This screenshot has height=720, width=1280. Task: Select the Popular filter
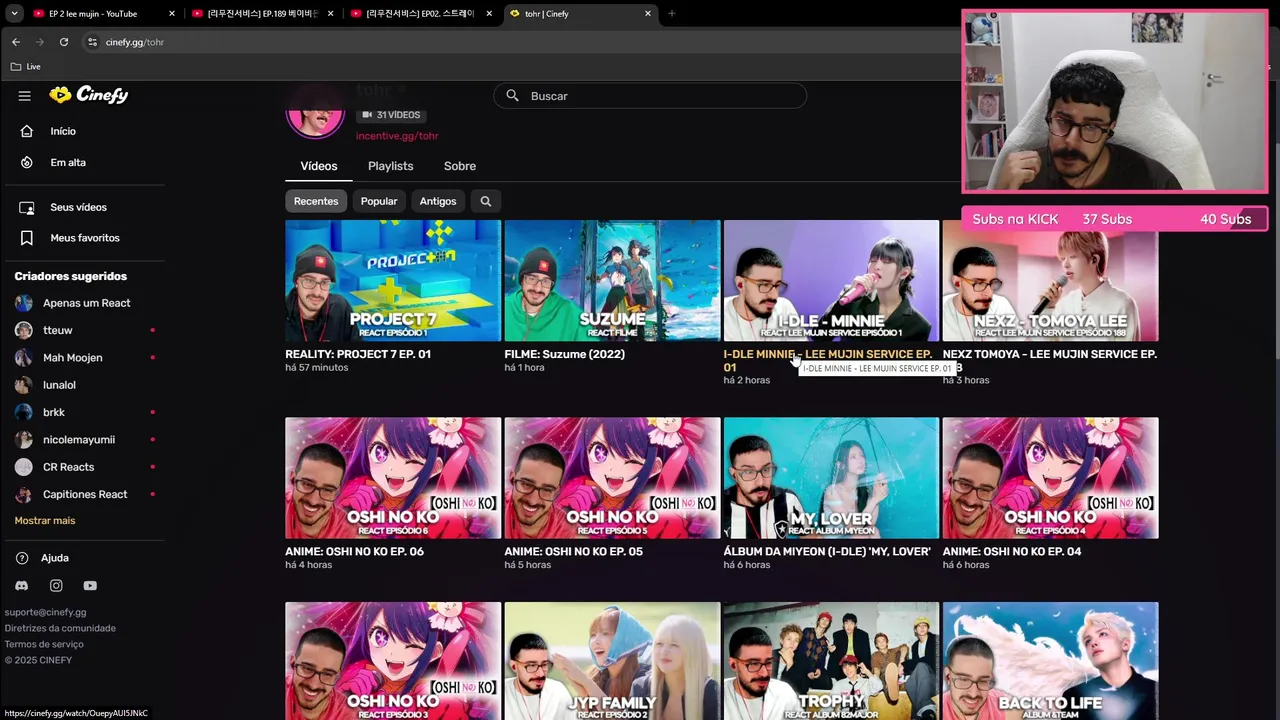click(379, 201)
